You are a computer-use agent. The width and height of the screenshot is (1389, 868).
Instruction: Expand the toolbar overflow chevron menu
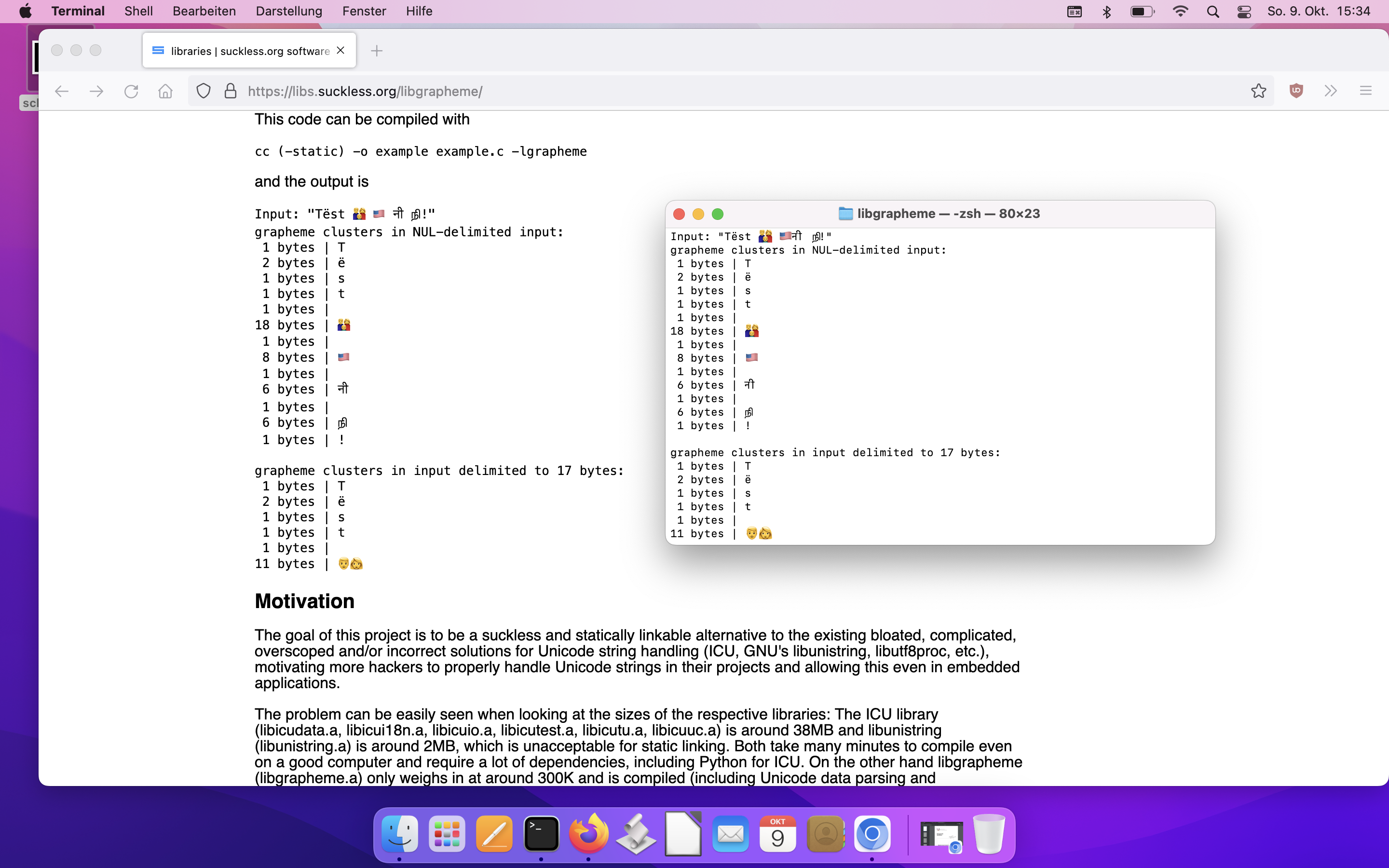[1331, 91]
